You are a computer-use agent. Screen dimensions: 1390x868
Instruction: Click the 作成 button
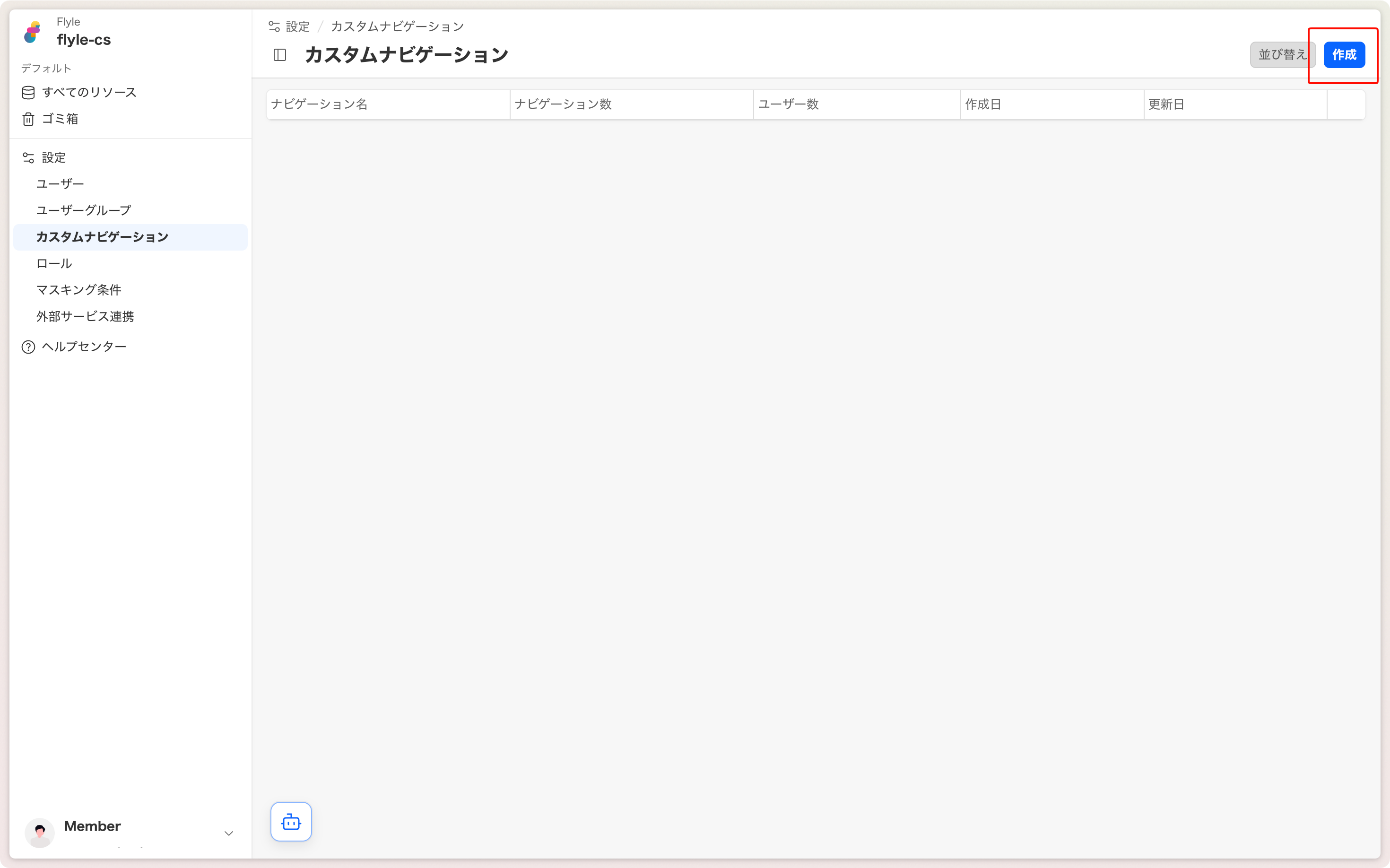[x=1344, y=55]
